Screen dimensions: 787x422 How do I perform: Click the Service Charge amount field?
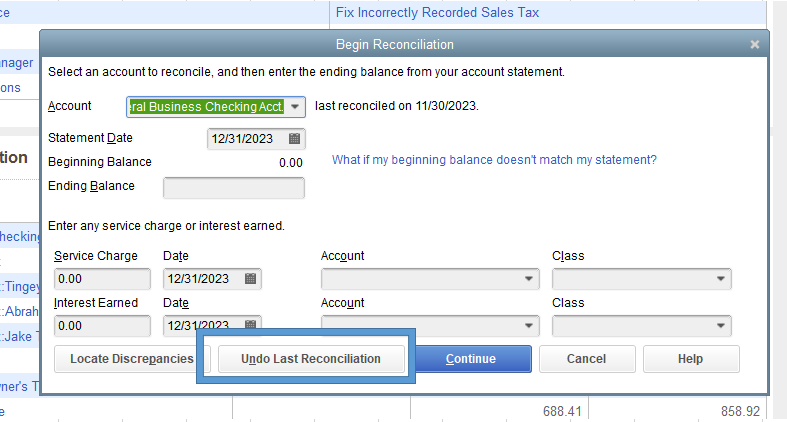(x=102, y=279)
